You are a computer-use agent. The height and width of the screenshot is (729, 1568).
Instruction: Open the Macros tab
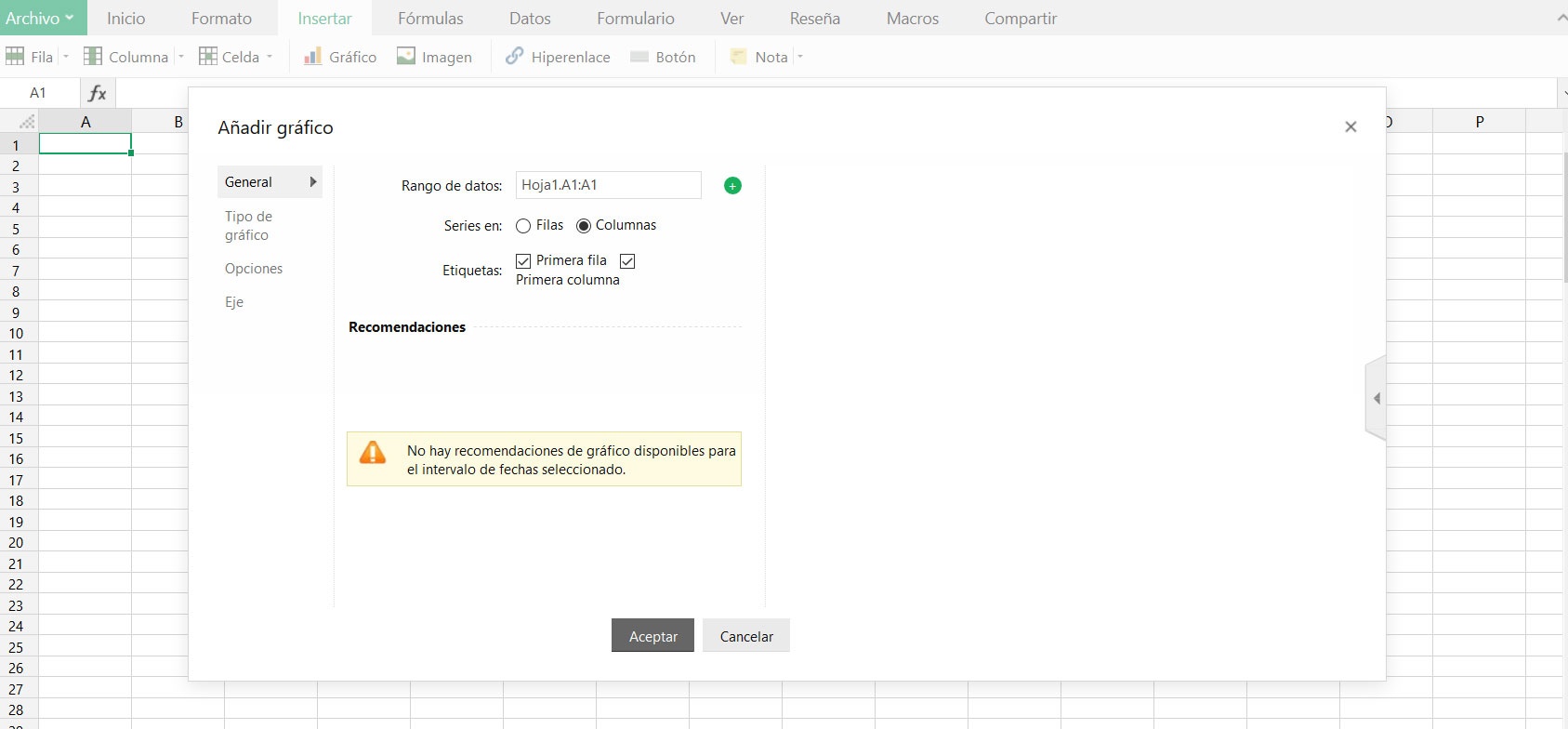913,18
